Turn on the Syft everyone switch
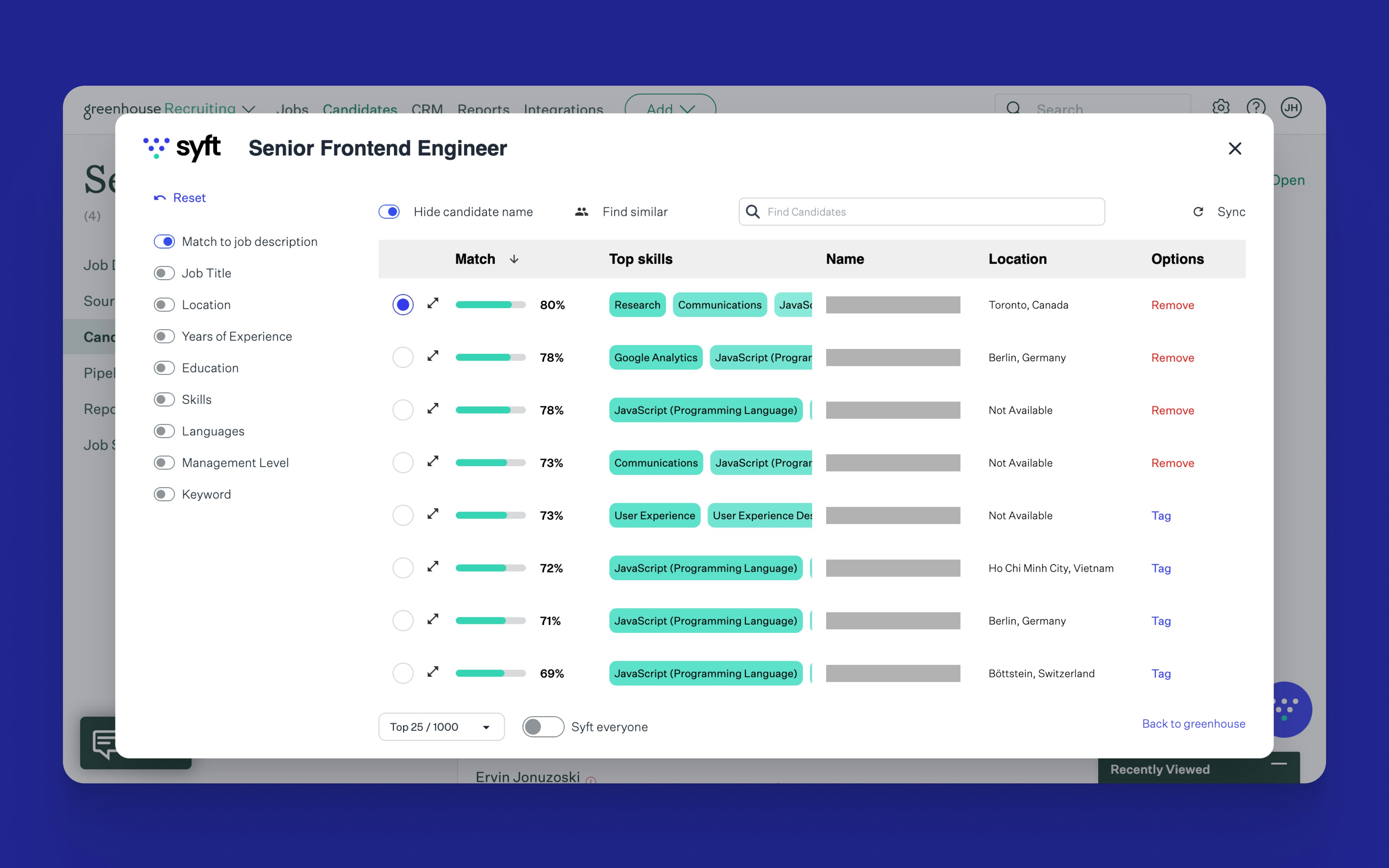The width and height of the screenshot is (1389, 868). (x=543, y=727)
